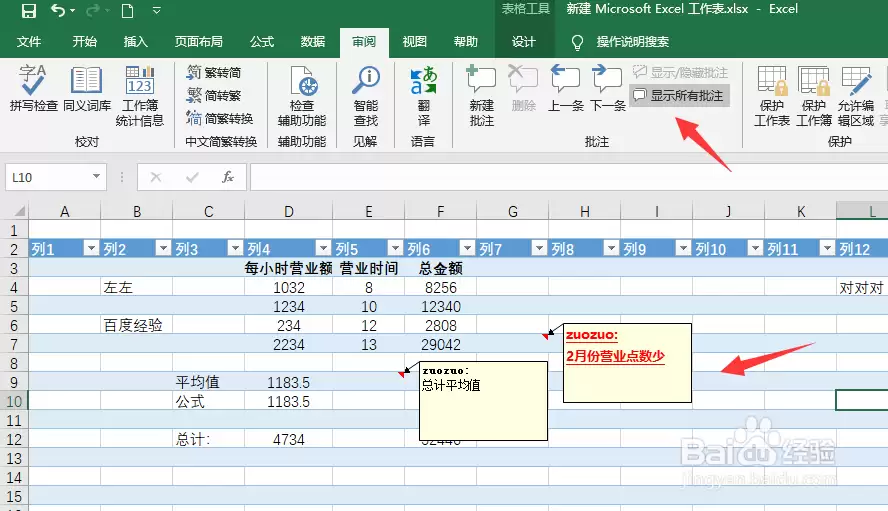Click the comment reading 总计平均值
888x511 pixels.
coord(483,401)
